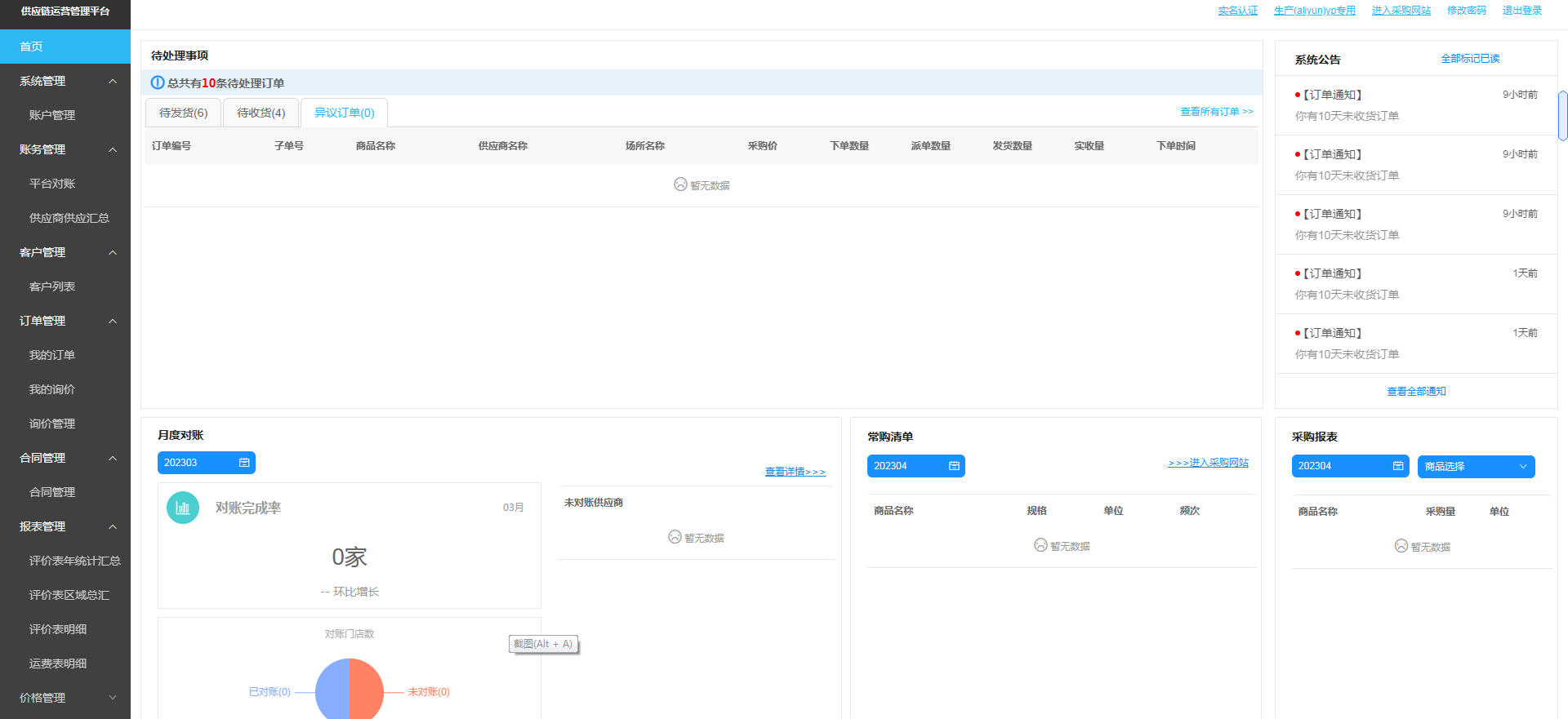Collapse the 报表管理 sidebar section

(x=113, y=526)
